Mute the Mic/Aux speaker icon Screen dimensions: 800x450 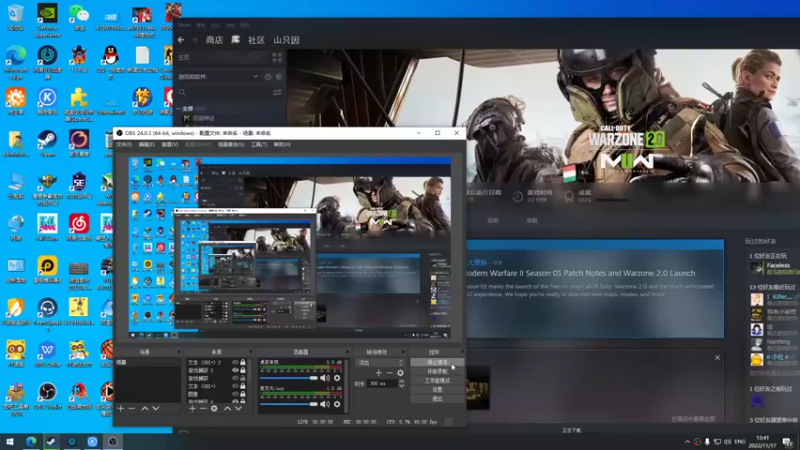coord(324,404)
